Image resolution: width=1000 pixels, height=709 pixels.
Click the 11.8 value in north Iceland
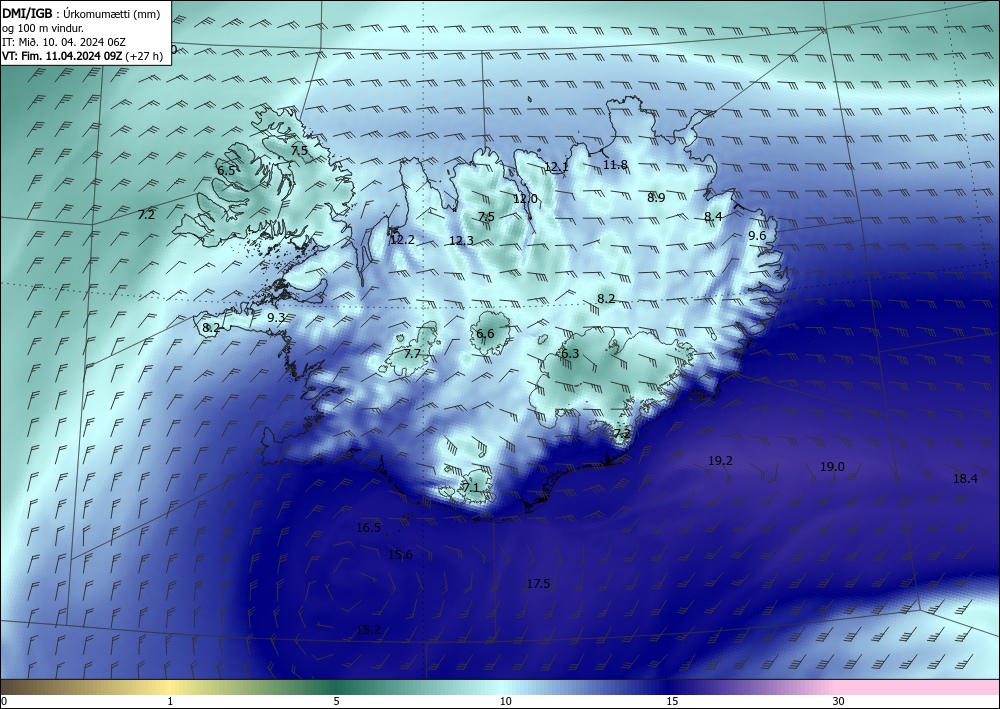(615, 165)
